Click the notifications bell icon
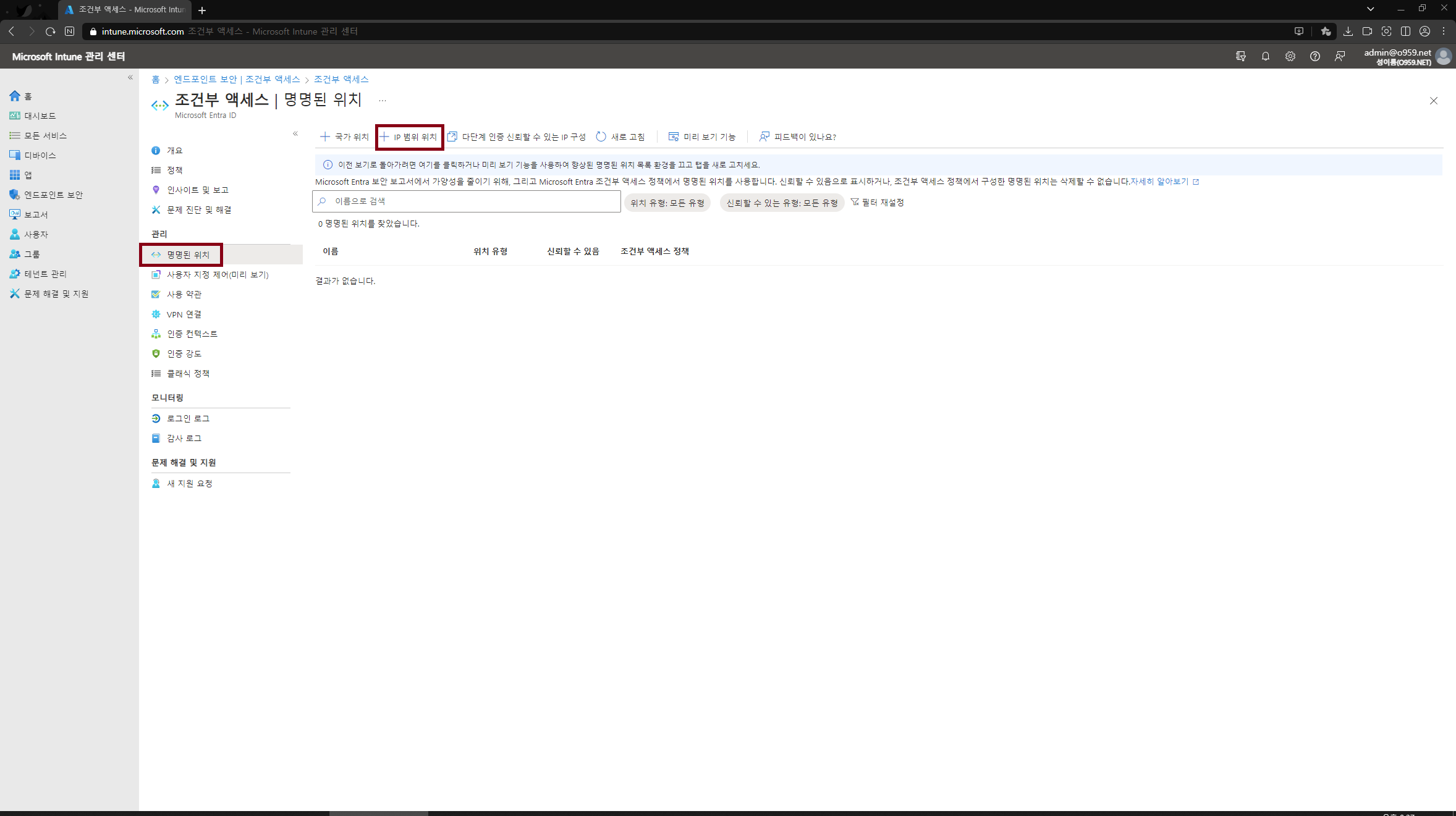The image size is (1456, 816). click(1265, 56)
